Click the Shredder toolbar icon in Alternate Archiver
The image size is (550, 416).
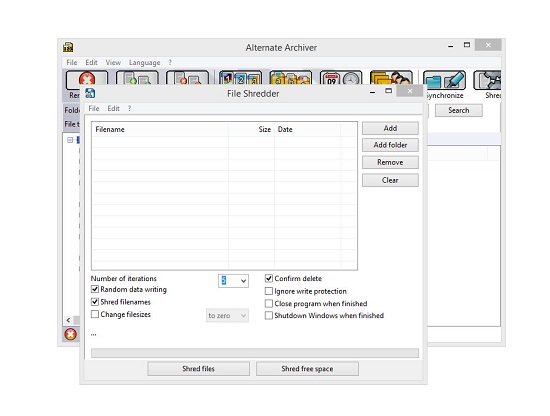click(487, 80)
